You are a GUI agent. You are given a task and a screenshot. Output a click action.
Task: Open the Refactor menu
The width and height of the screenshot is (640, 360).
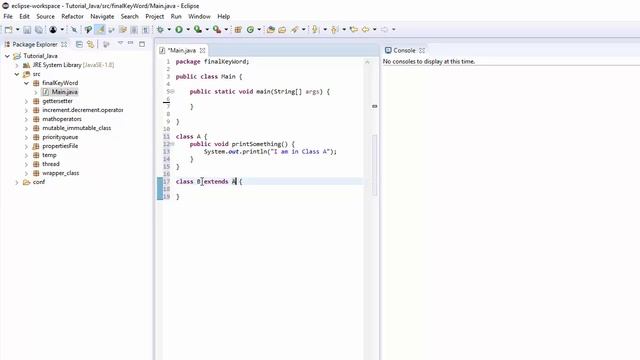(72, 16)
